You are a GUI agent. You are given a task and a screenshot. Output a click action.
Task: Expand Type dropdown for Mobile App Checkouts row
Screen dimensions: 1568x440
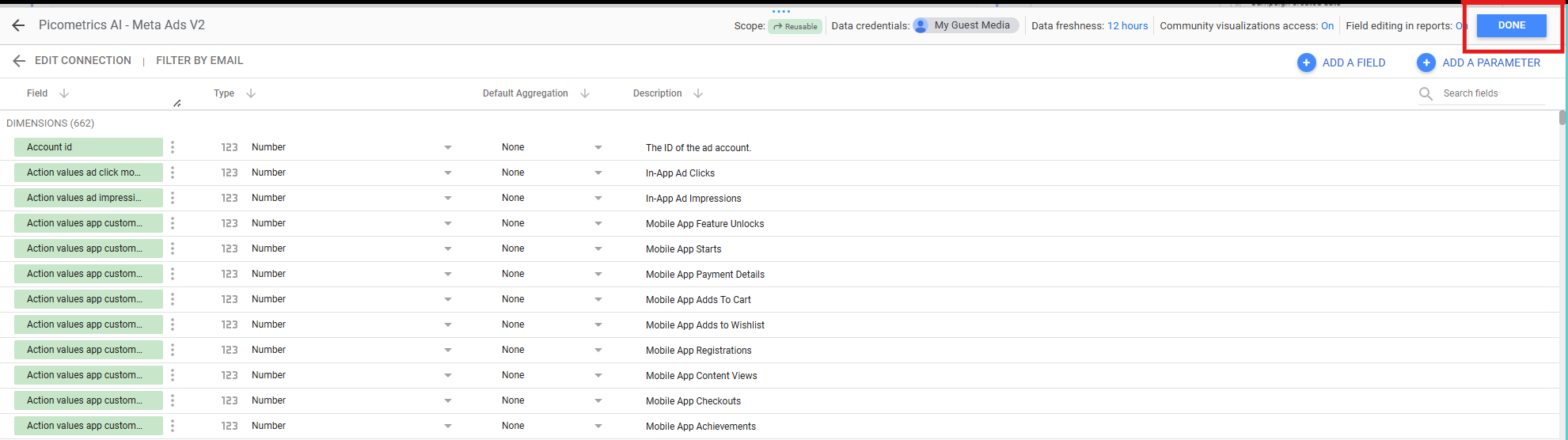tap(447, 400)
